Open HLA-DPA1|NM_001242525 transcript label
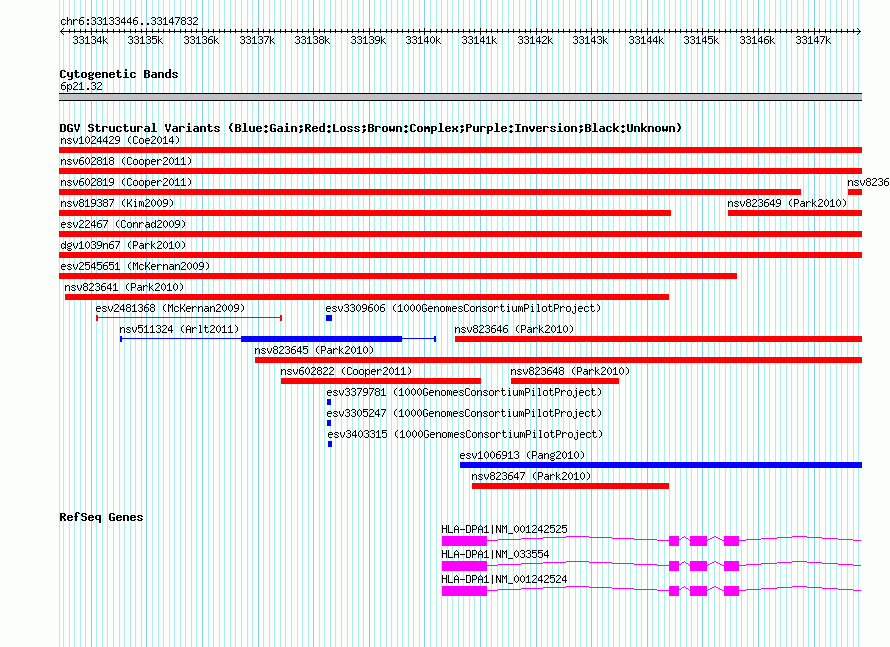 (505, 529)
